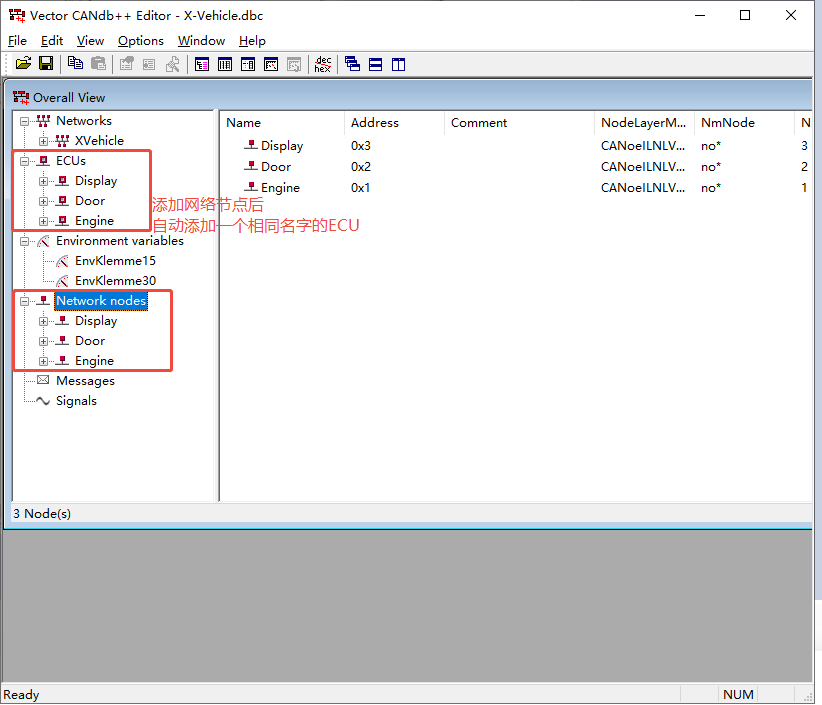Select EnvKlemme30 environment variable
This screenshot has width=822, height=705.
(x=115, y=280)
